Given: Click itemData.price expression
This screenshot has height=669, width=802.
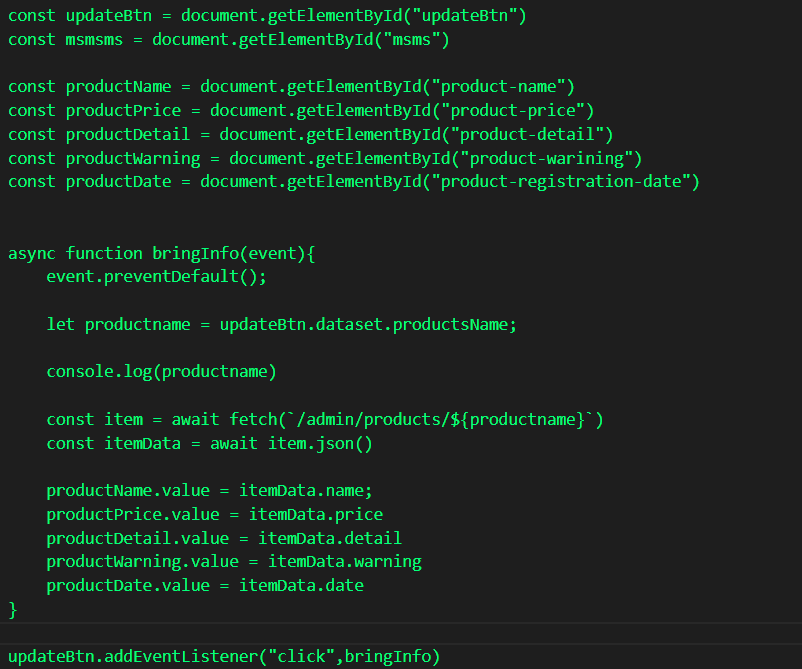Looking at the screenshot, I should coord(316,514).
